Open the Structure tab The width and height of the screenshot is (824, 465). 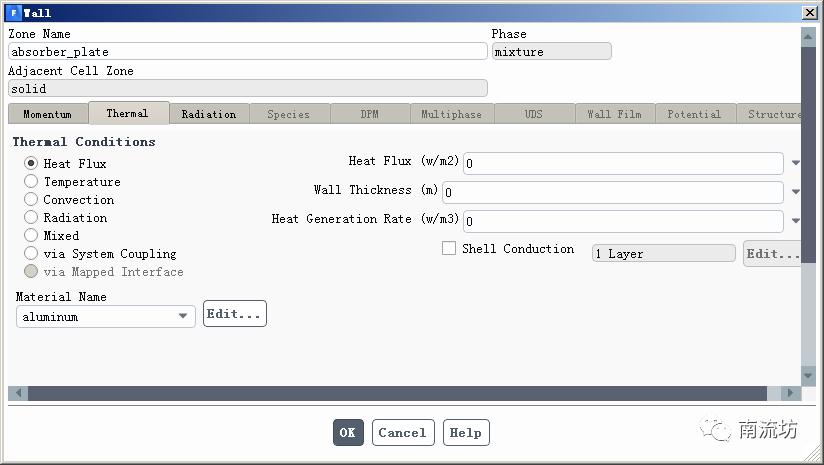coord(769,114)
